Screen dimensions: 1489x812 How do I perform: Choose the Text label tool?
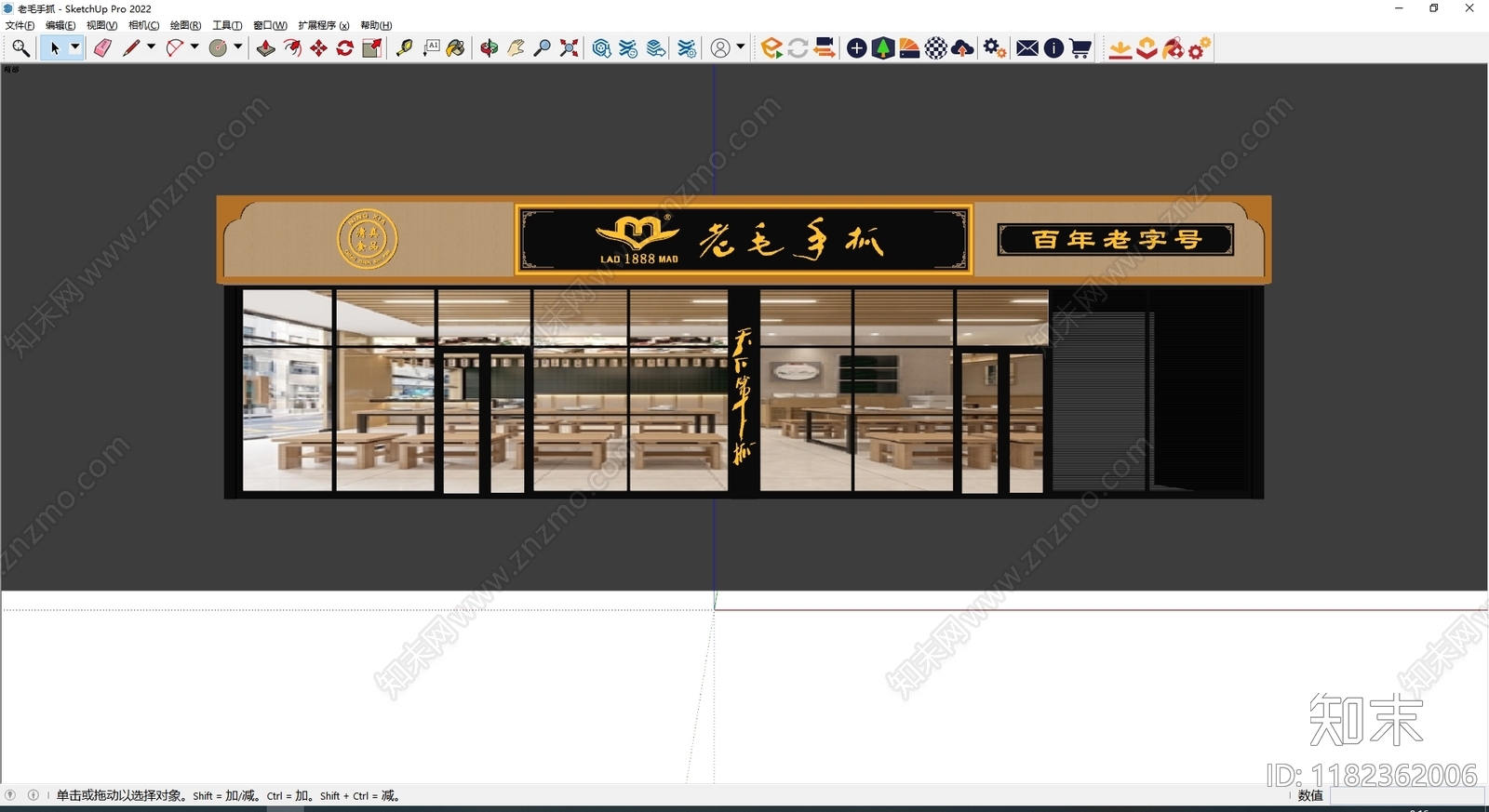[x=431, y=48]
